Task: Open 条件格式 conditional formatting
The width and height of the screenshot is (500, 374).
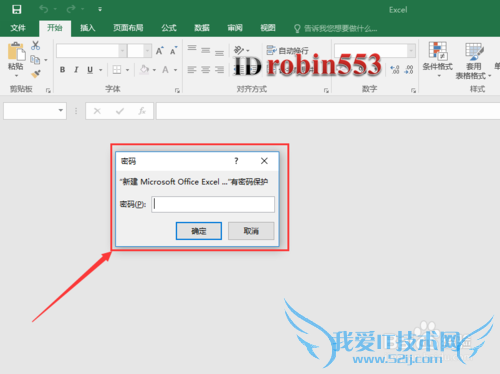Action: tap(438, 60)
